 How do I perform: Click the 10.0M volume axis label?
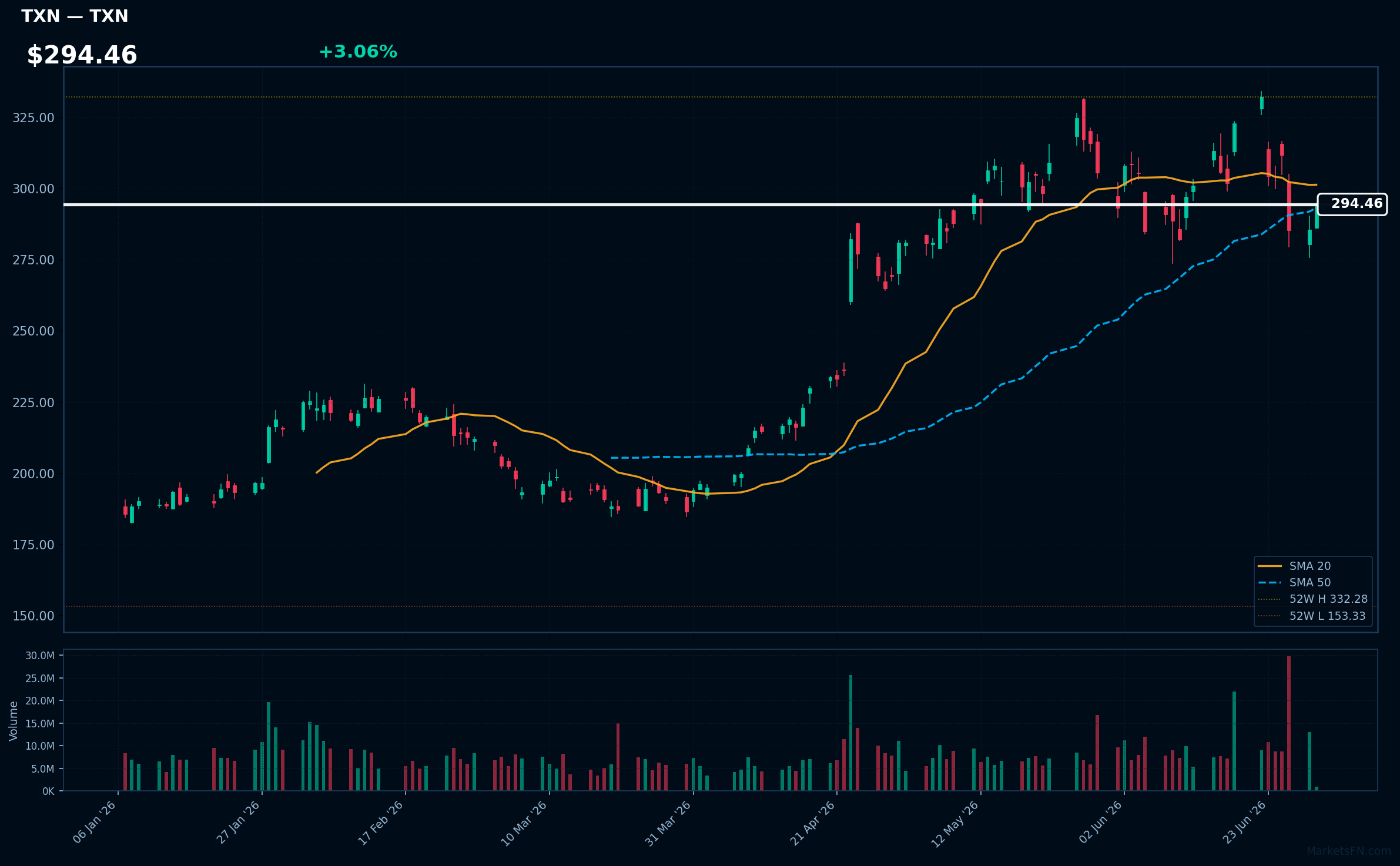[x=40, y=746]
